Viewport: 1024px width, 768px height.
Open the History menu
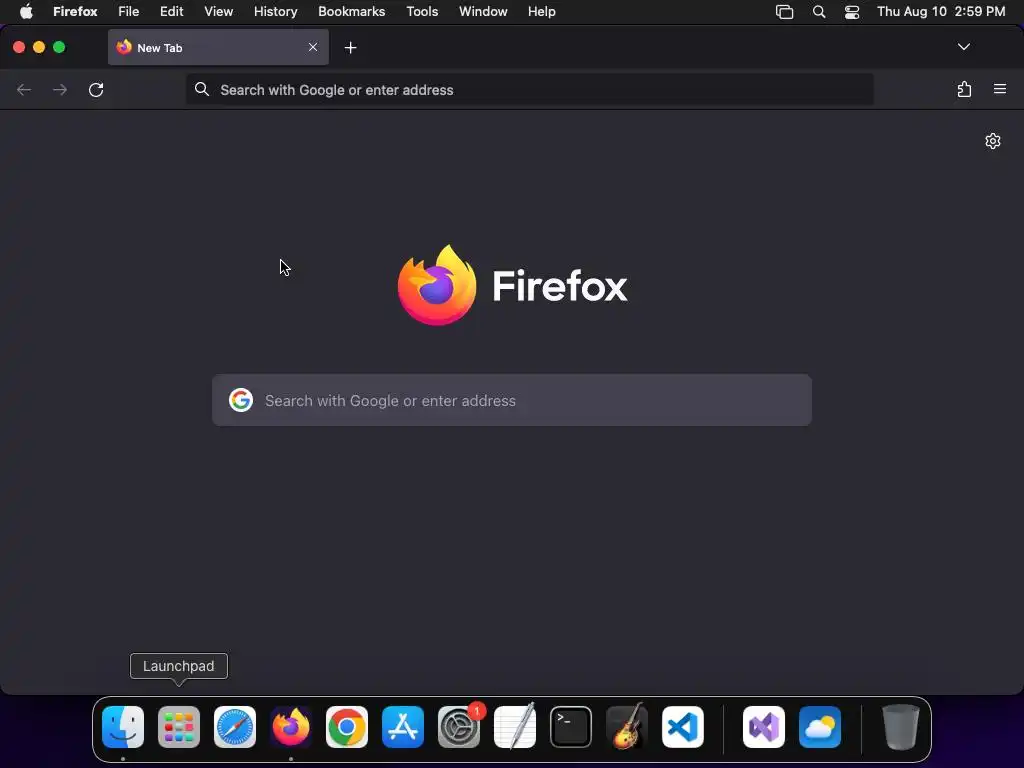pyautogui.click(x=276, y=12)
